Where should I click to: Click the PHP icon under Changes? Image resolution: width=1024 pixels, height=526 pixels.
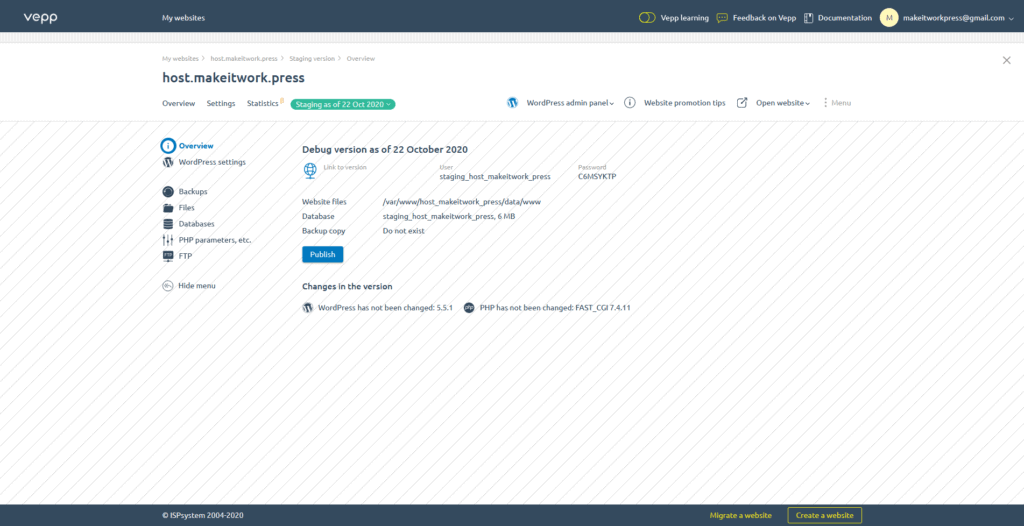tap(469, 308)
